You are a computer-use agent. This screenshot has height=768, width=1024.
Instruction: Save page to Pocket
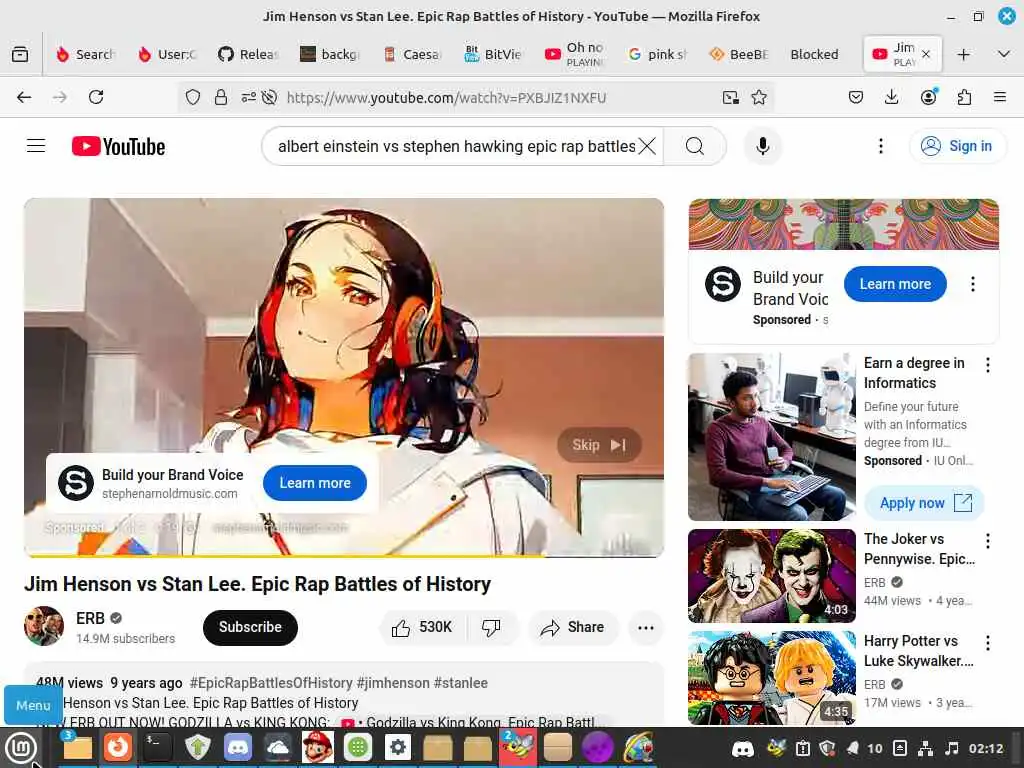856,97
